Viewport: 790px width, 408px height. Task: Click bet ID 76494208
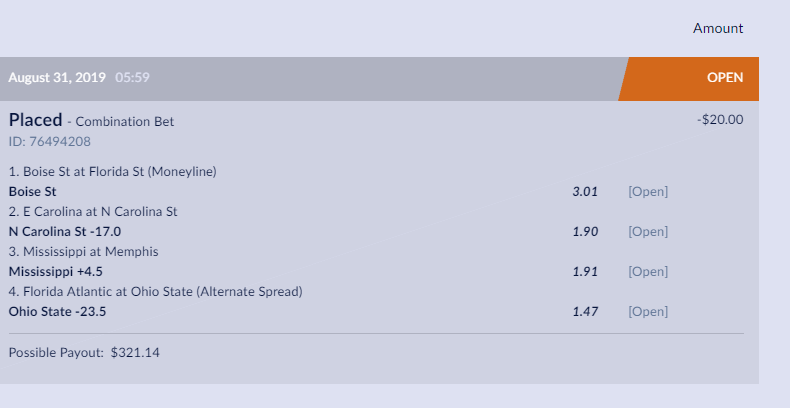(49, 142)
